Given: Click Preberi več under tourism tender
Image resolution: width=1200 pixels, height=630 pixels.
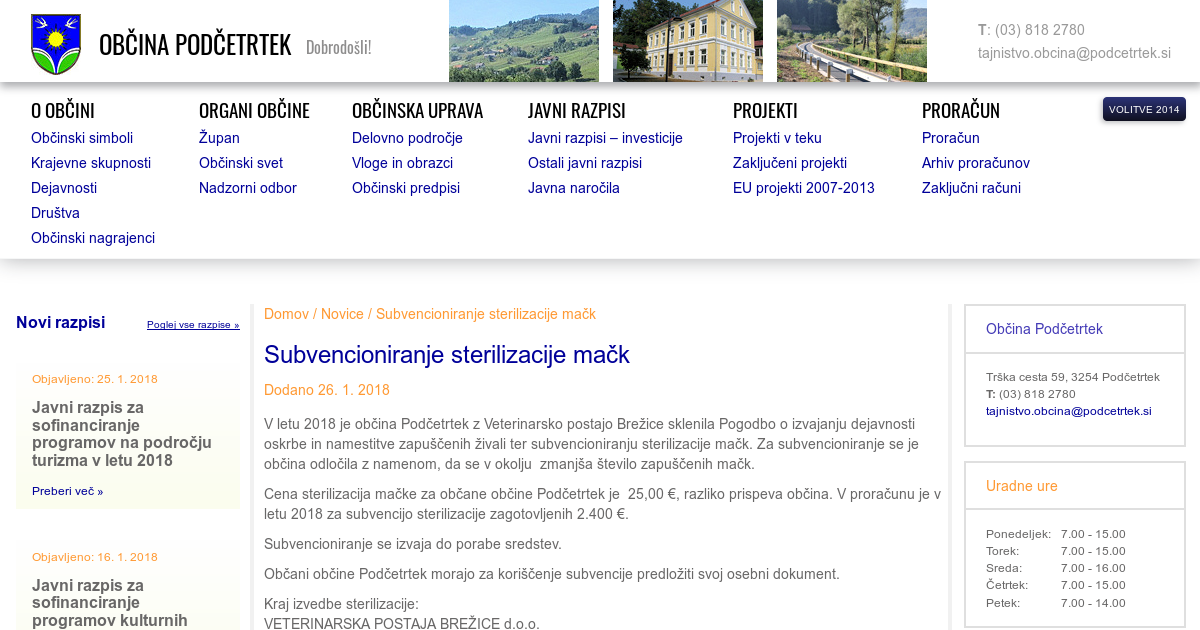Looking at the screenshot, I should tap(67, 491).
